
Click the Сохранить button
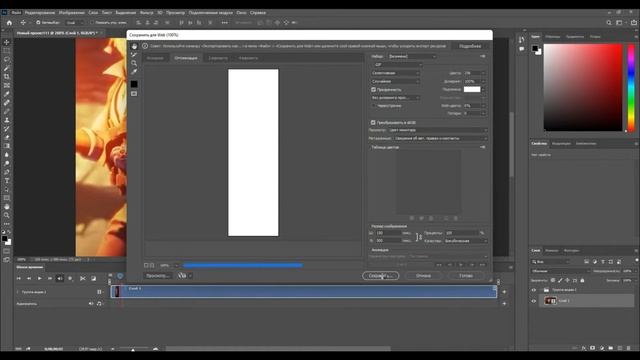[x=380, y=276]
